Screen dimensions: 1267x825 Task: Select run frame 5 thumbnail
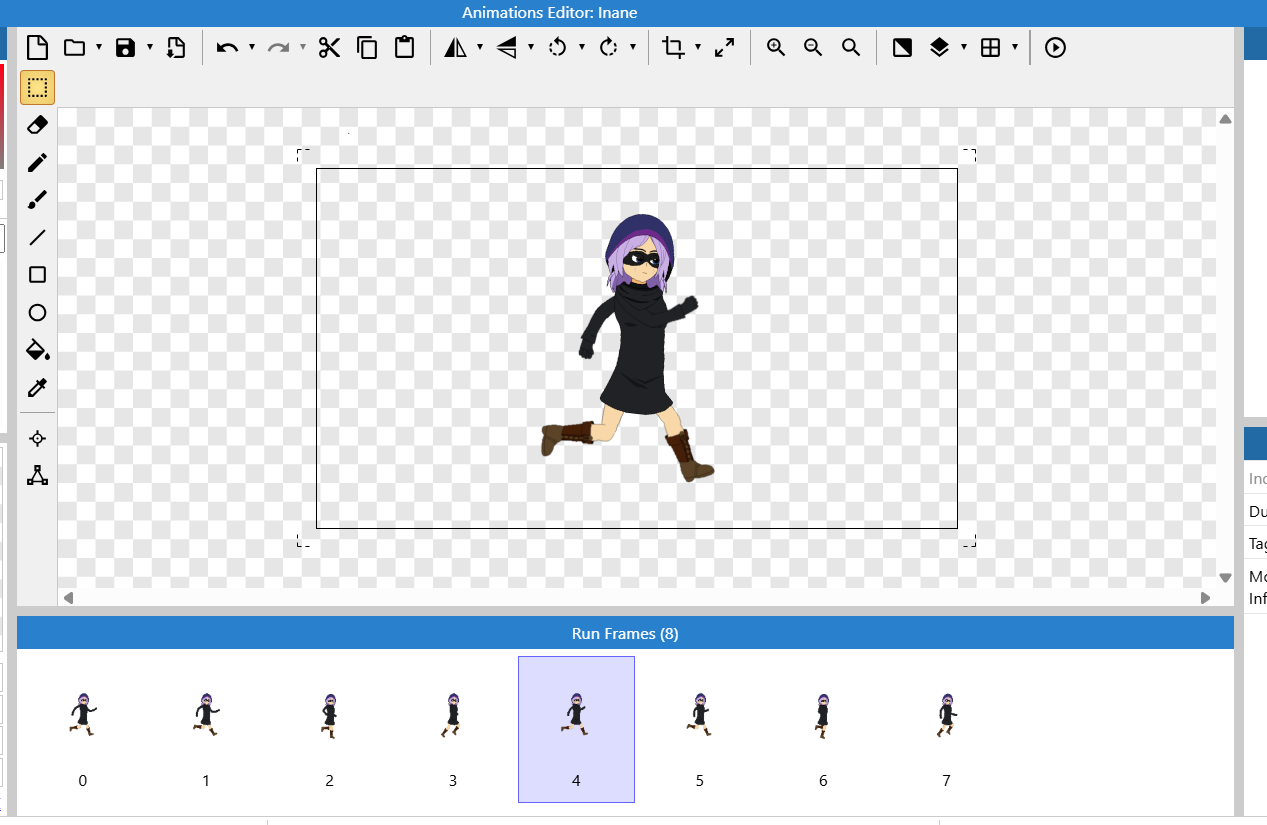point(700,729)
